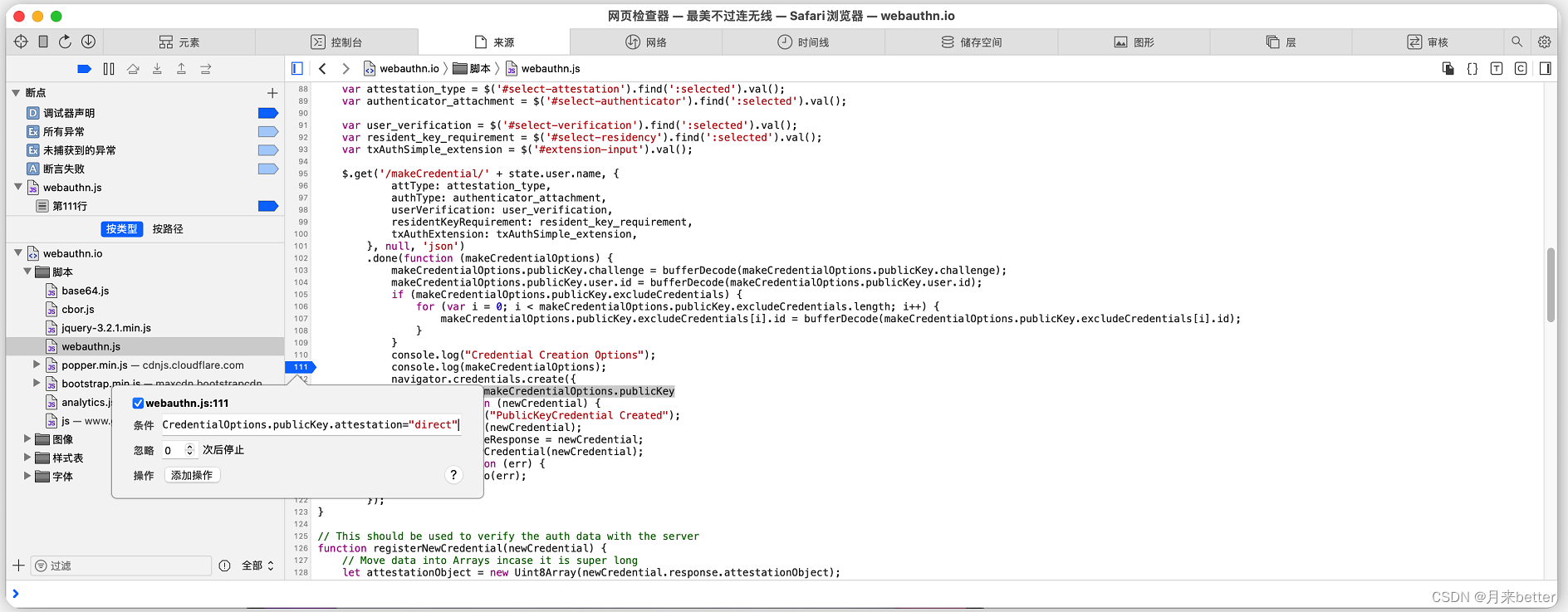Go forward with the right chevron in the path bar
This screenshot has width=1568, height=612.
tap(345, 69)
